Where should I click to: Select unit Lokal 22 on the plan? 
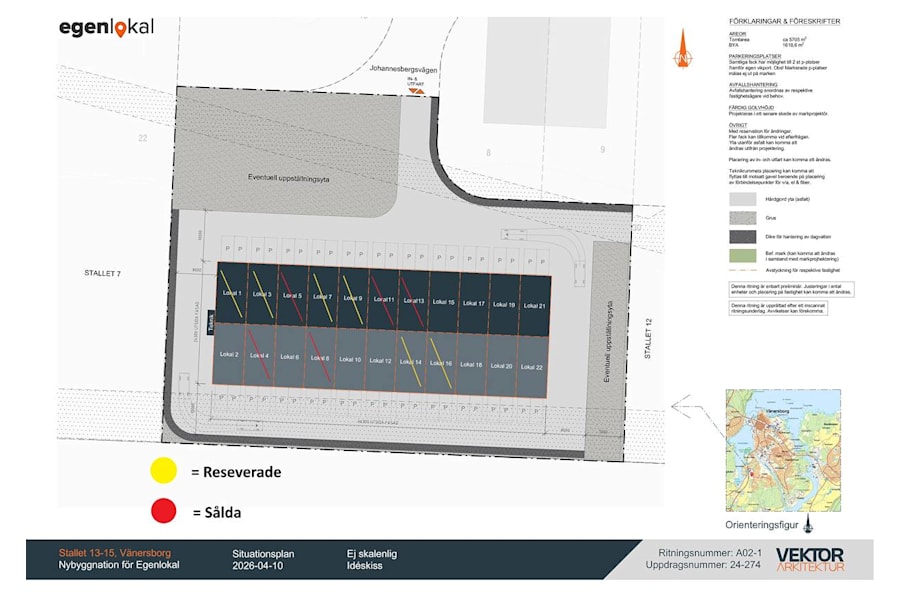[532, 367]
